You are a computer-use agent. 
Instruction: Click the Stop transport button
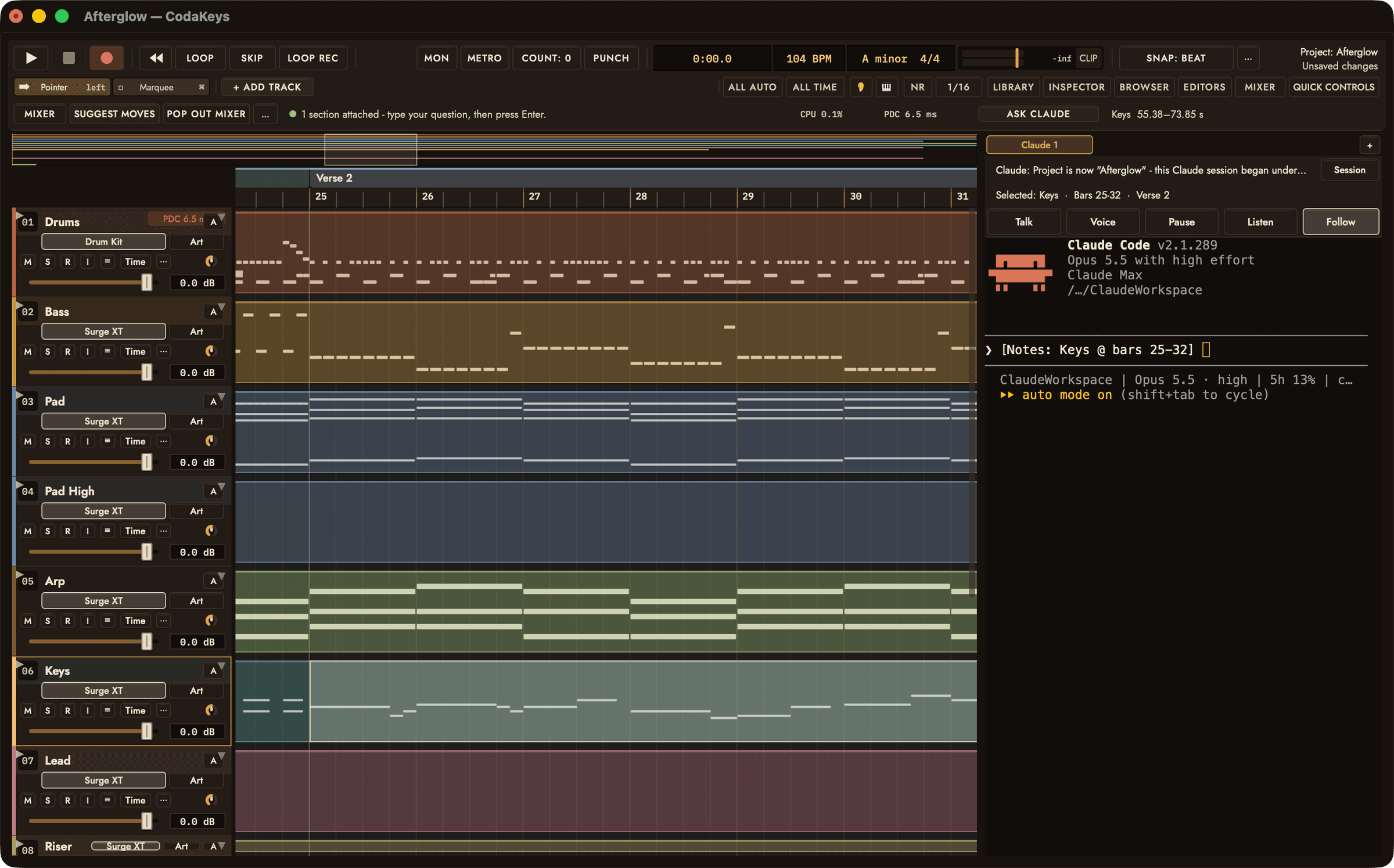[69, 57]
